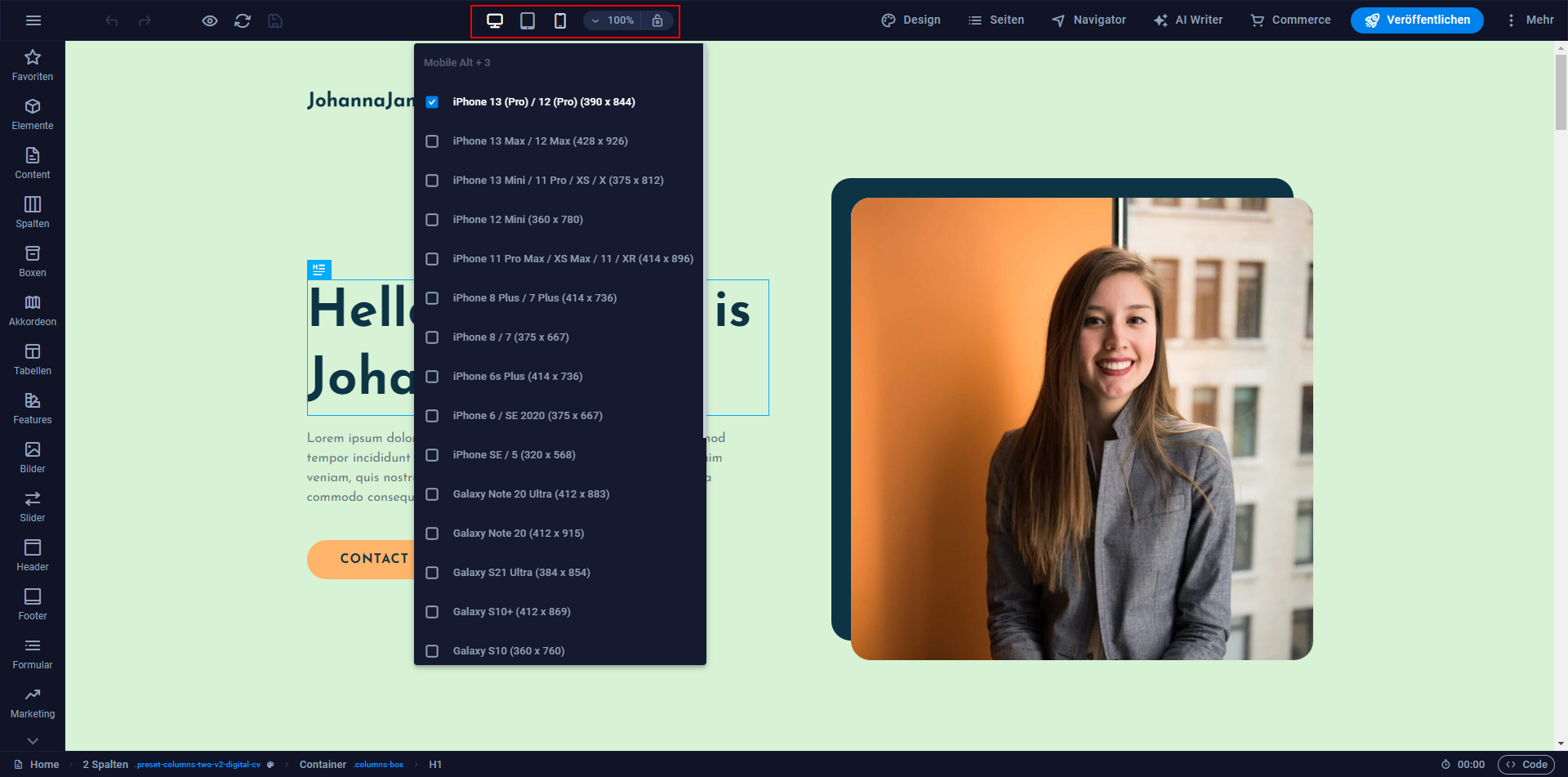Check Galaxy S10+ (412 x 869)
The width and height of the screenshot is (1568, 777).
coord(432,612)
